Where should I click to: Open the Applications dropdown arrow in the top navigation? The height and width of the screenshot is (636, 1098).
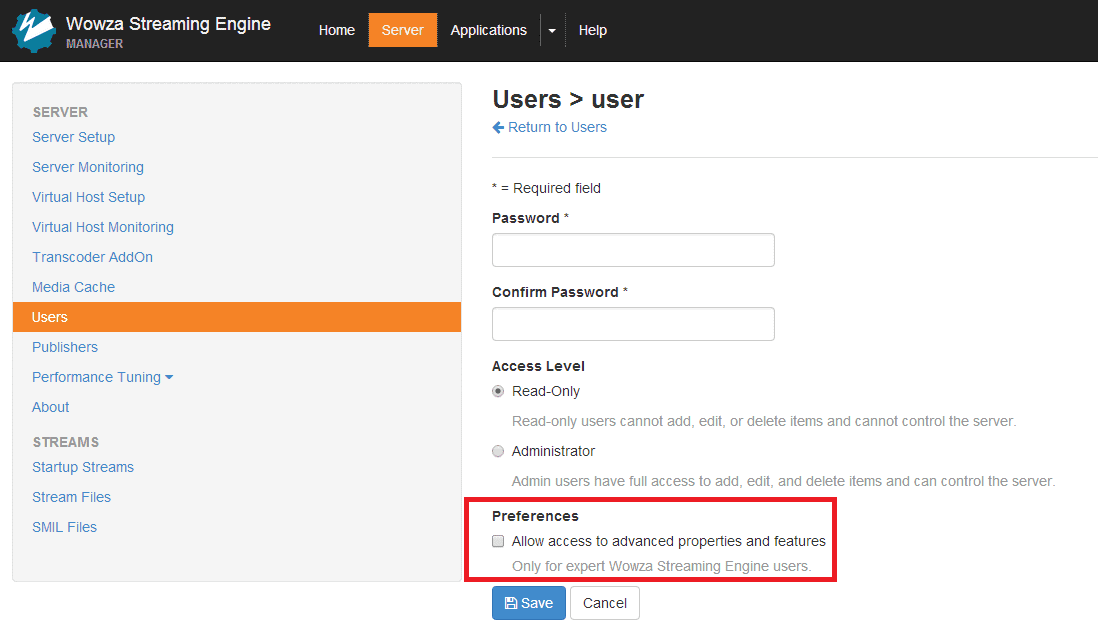552,31
